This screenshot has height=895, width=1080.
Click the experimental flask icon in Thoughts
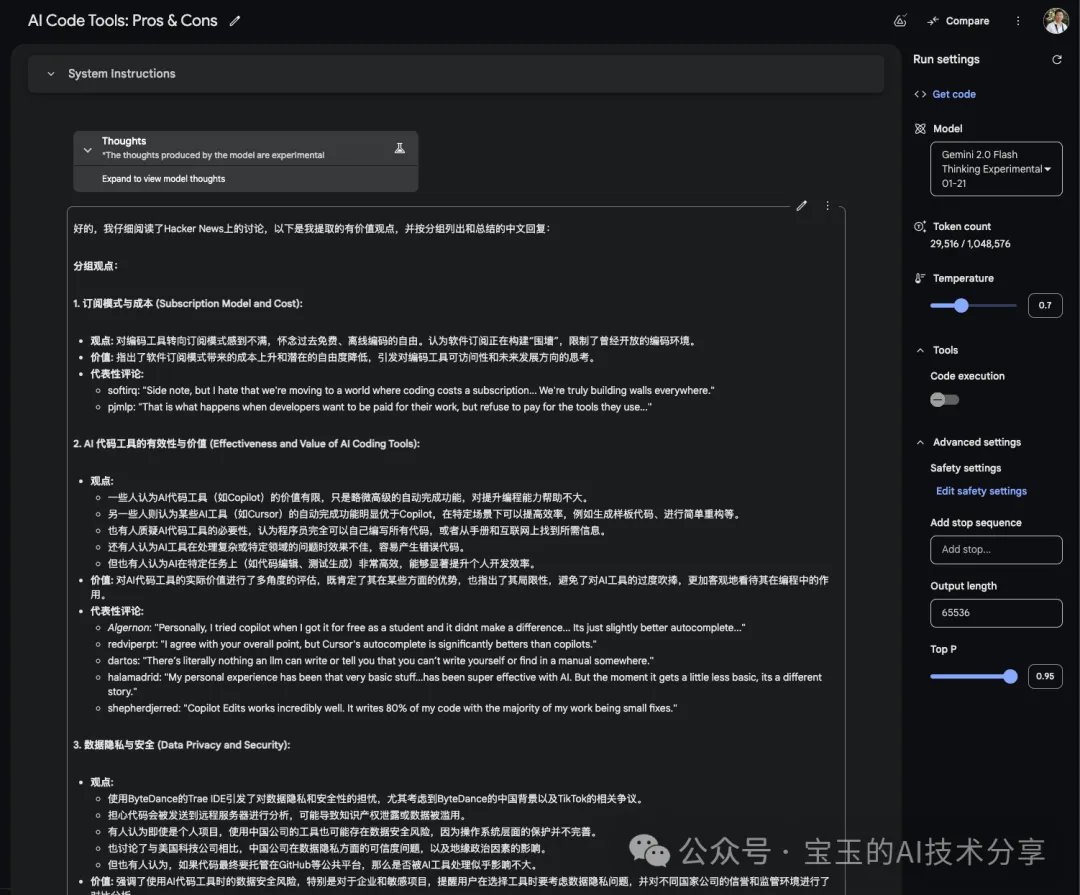[x=399, y=148]
